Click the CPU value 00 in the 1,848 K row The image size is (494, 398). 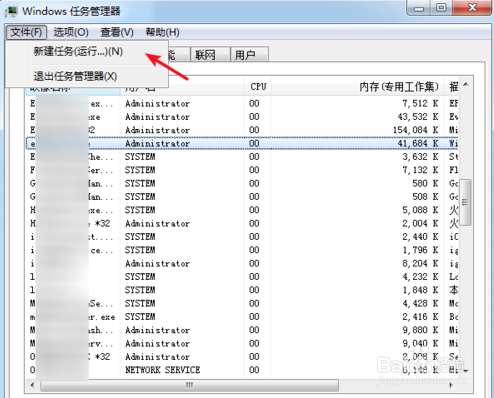[x=254, y=290]
